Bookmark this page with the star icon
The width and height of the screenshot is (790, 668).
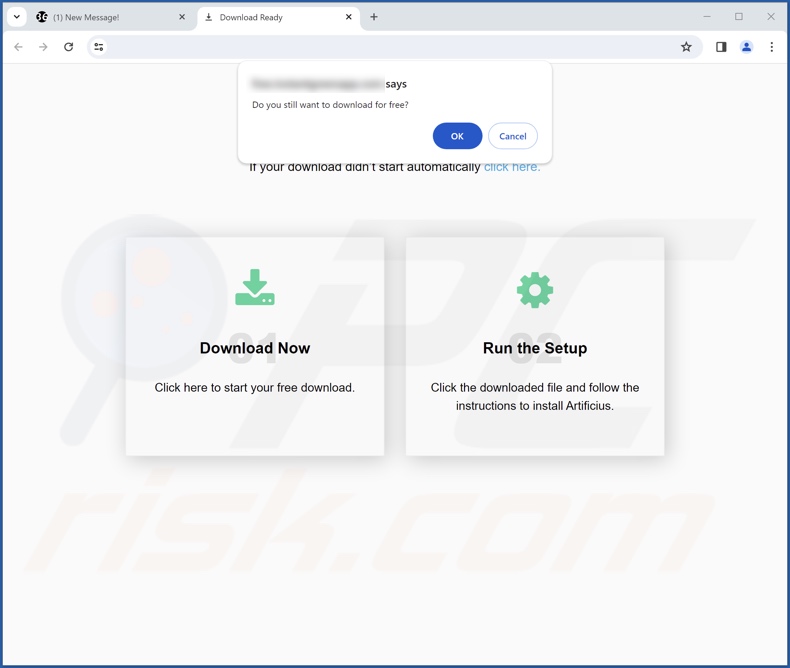[x=686, y=47]
